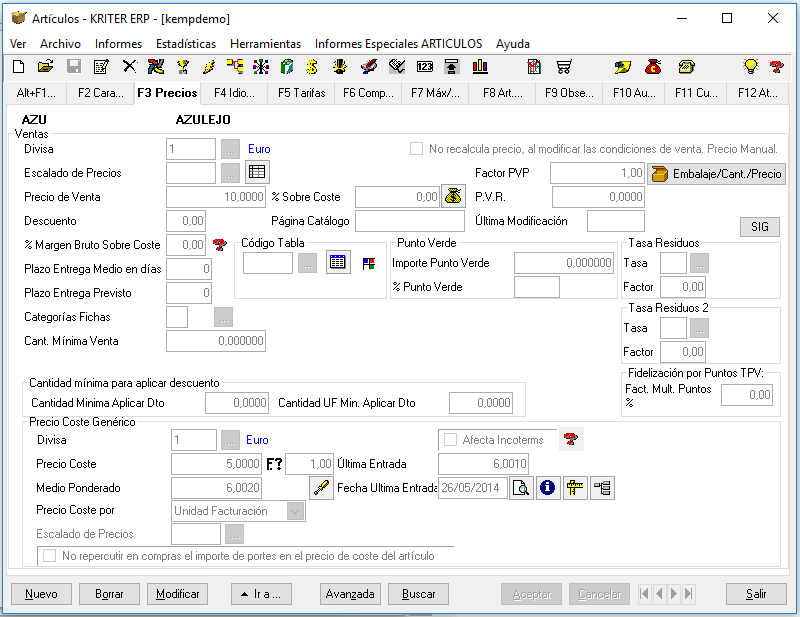This screenshot has width=800, height=617.
Task: Click the trophy toolbar icon
Action: [x=182, y=67]
